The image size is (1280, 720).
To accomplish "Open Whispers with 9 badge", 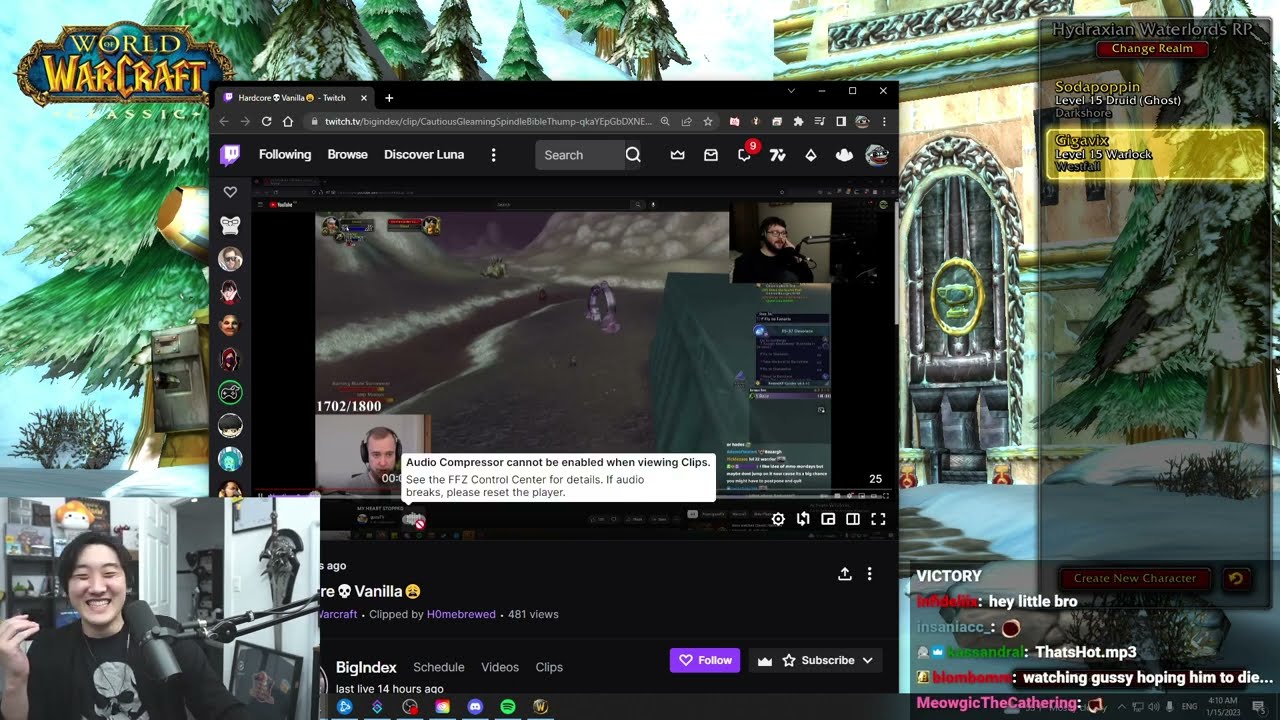I will [x=745, y=155].
